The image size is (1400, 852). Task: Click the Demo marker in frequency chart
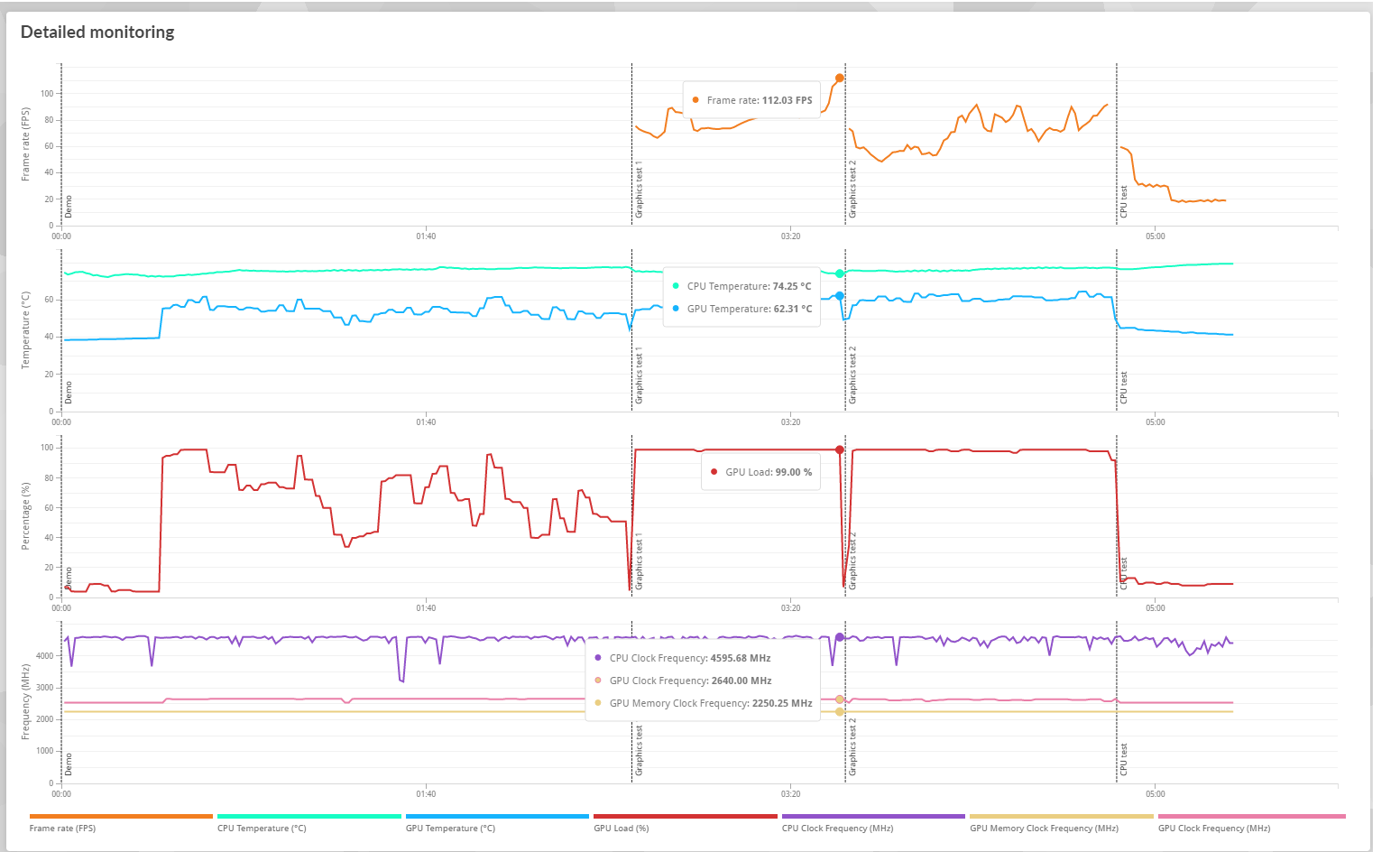coord(69,764)
